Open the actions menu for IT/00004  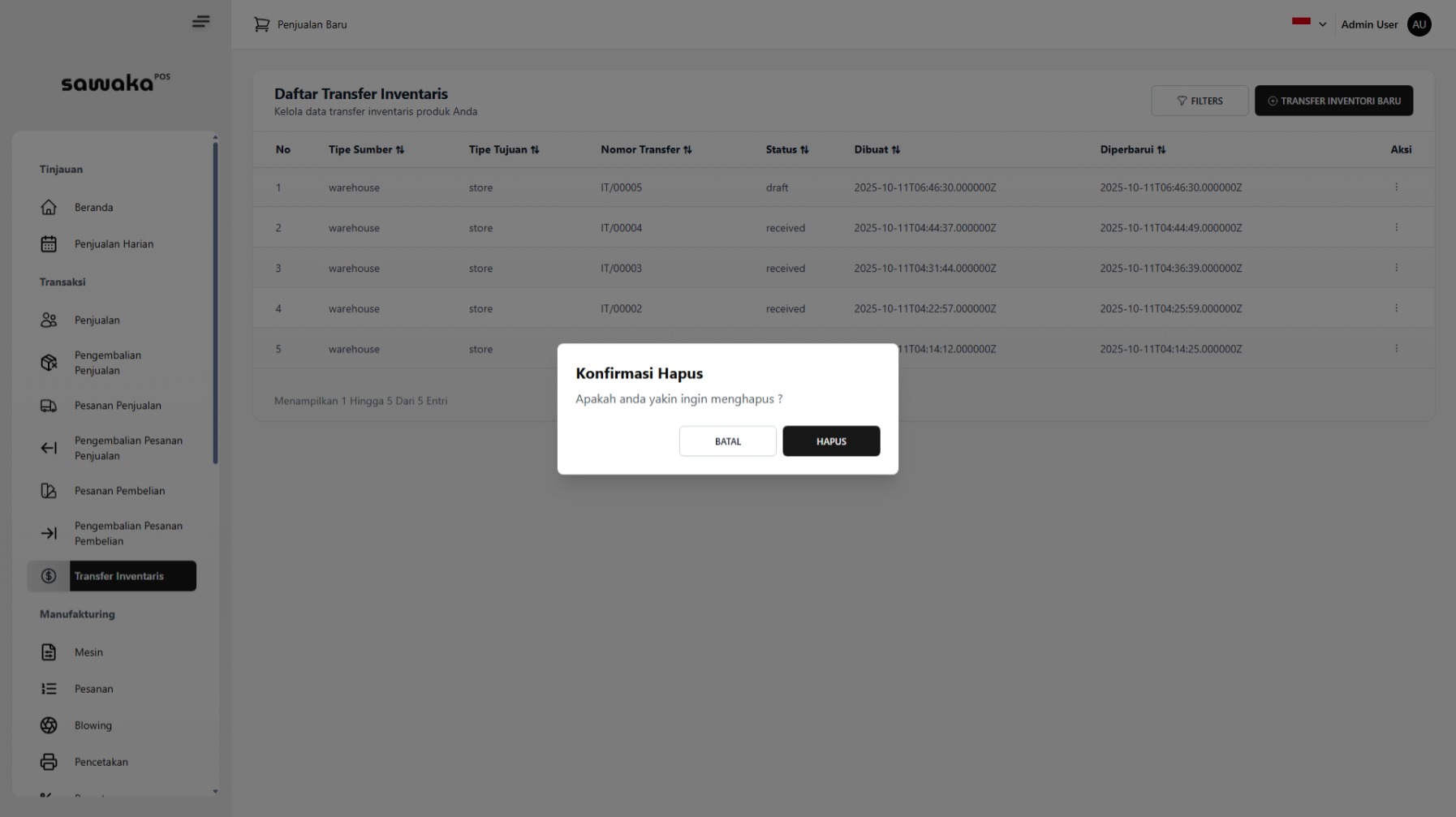point(1397,227)
